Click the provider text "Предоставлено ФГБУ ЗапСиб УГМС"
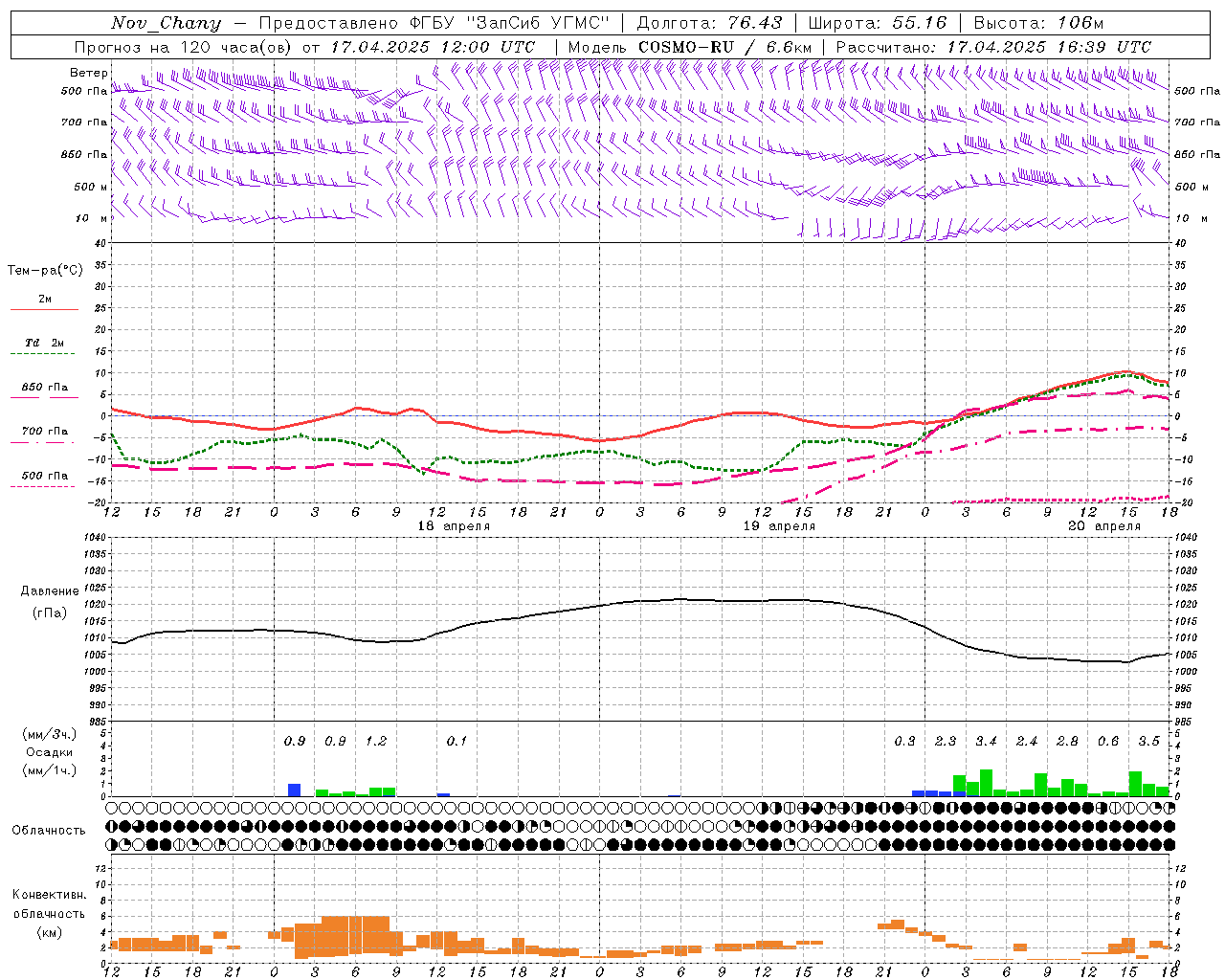 (434, 23)
